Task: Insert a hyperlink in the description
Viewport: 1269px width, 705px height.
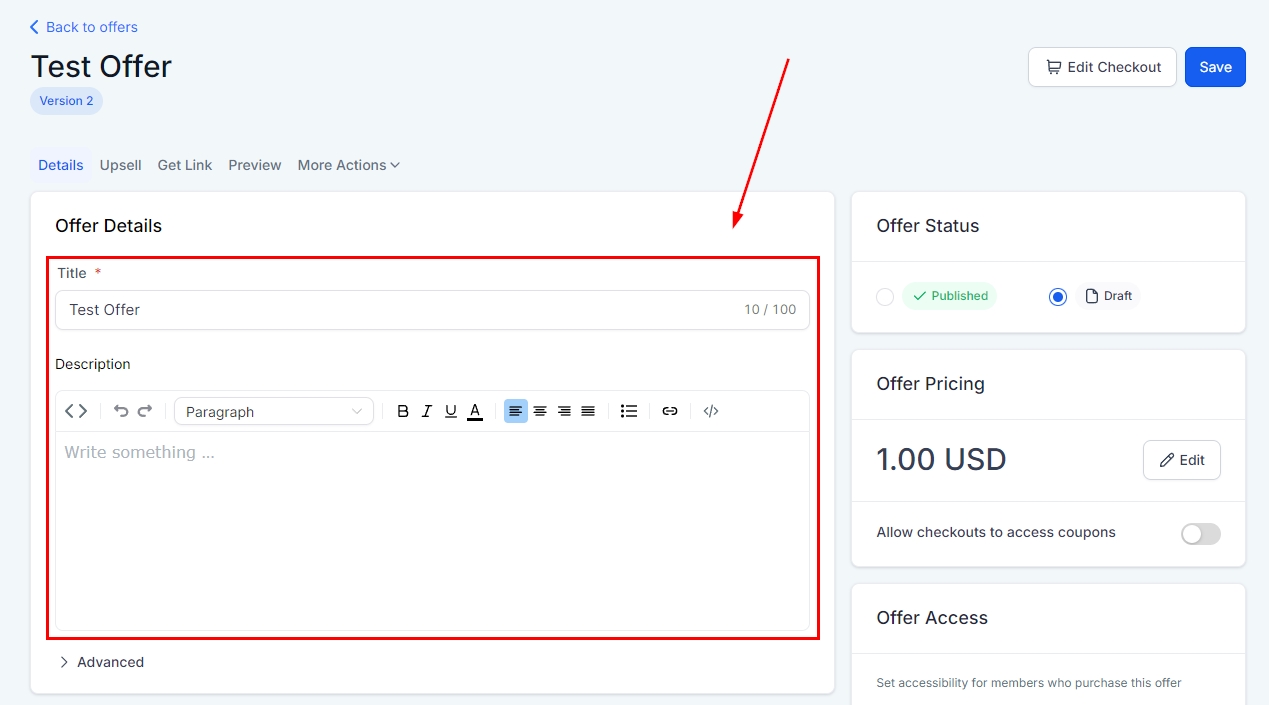Action: click(670, 411)
